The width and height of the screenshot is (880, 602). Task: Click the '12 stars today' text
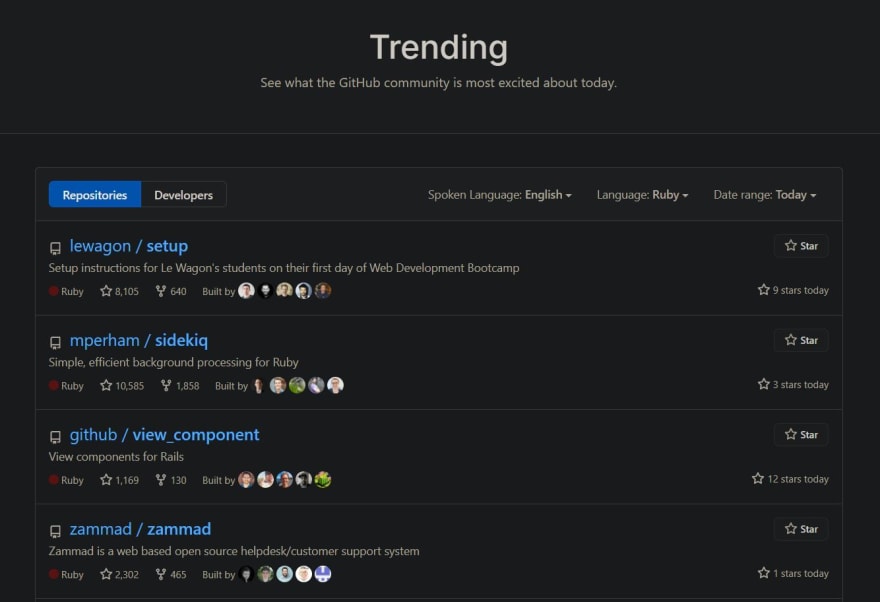(798, 479)
